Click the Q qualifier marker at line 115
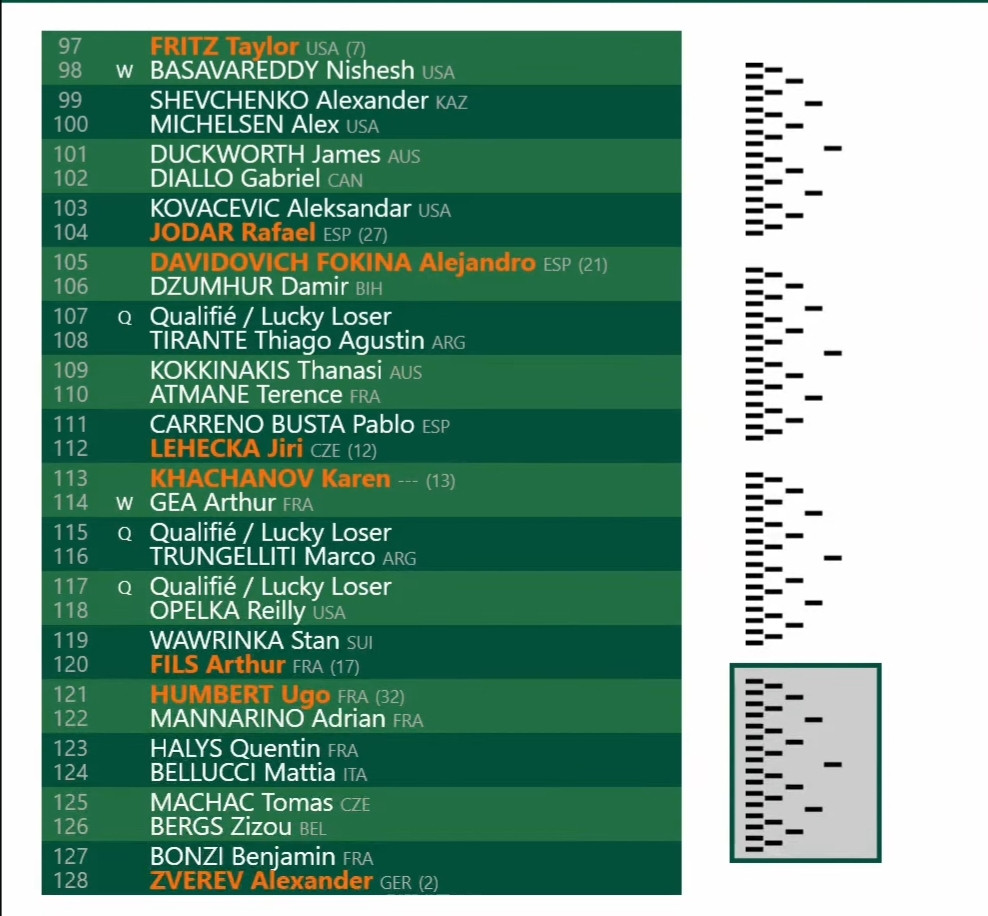This screenshot has width=988, height=916. point(125,534)
